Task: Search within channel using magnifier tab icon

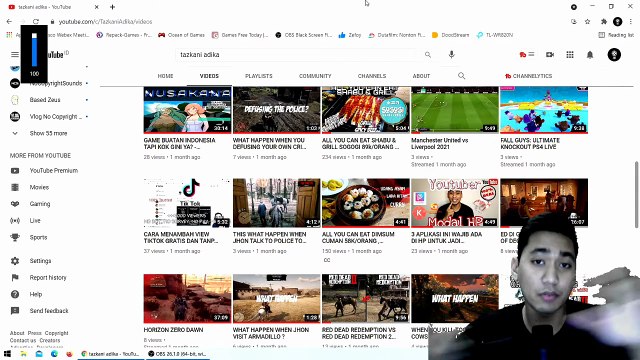Action: pyautogui.click(x=461, y=76)
